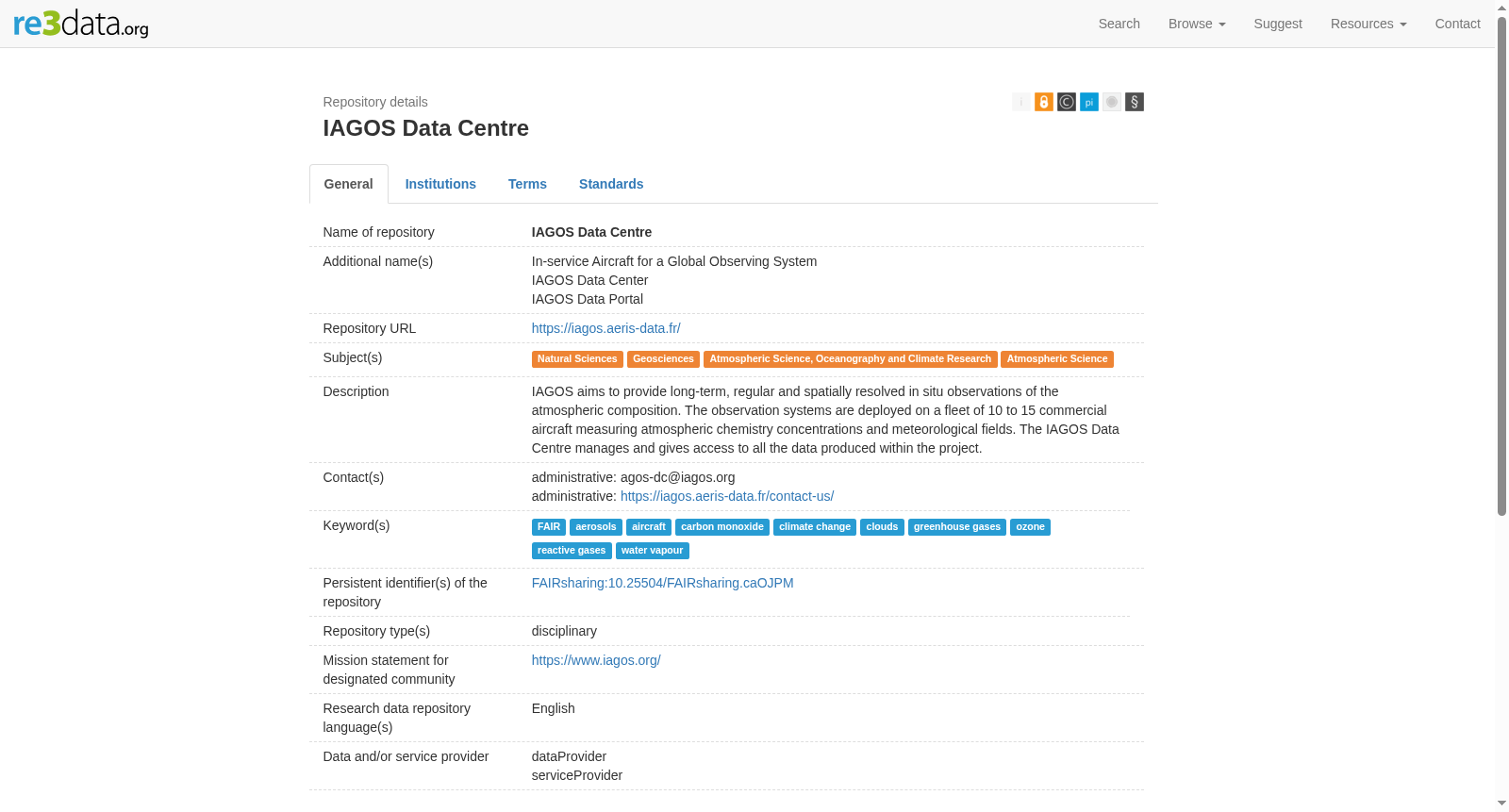The image size is (1509, 812).
Task: Select the climate change keyword tag
Action: (x=815, y=527)
